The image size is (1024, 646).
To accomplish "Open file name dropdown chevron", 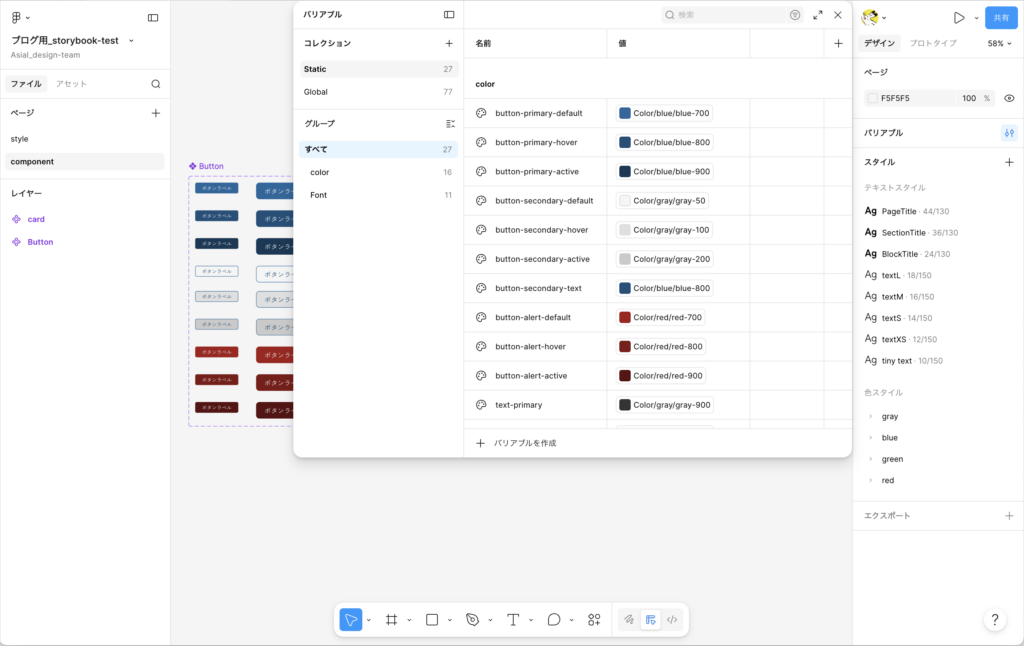I will pos(131,40).
